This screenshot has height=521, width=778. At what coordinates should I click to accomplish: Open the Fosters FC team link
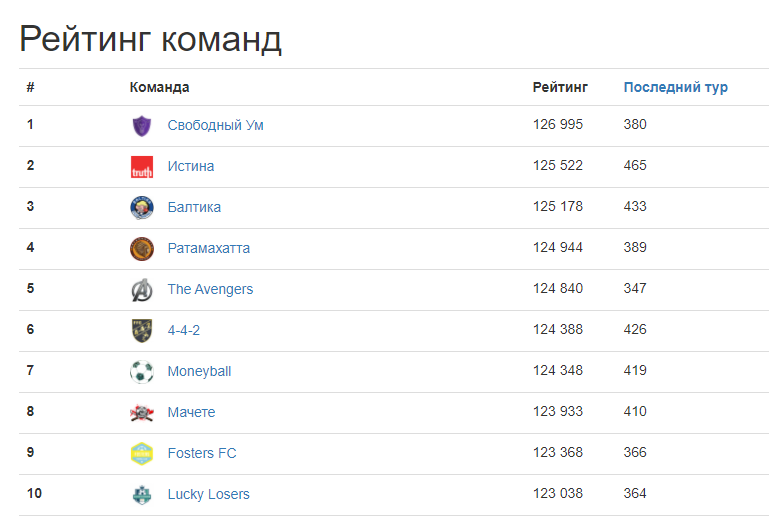tap(201, 453)
